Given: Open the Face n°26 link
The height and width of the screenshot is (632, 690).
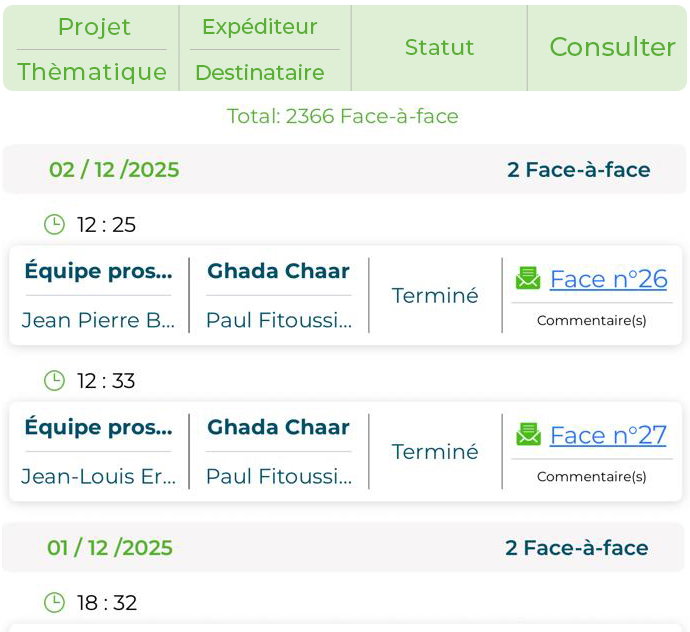Looking at the screenshot, I should point(608,279).
